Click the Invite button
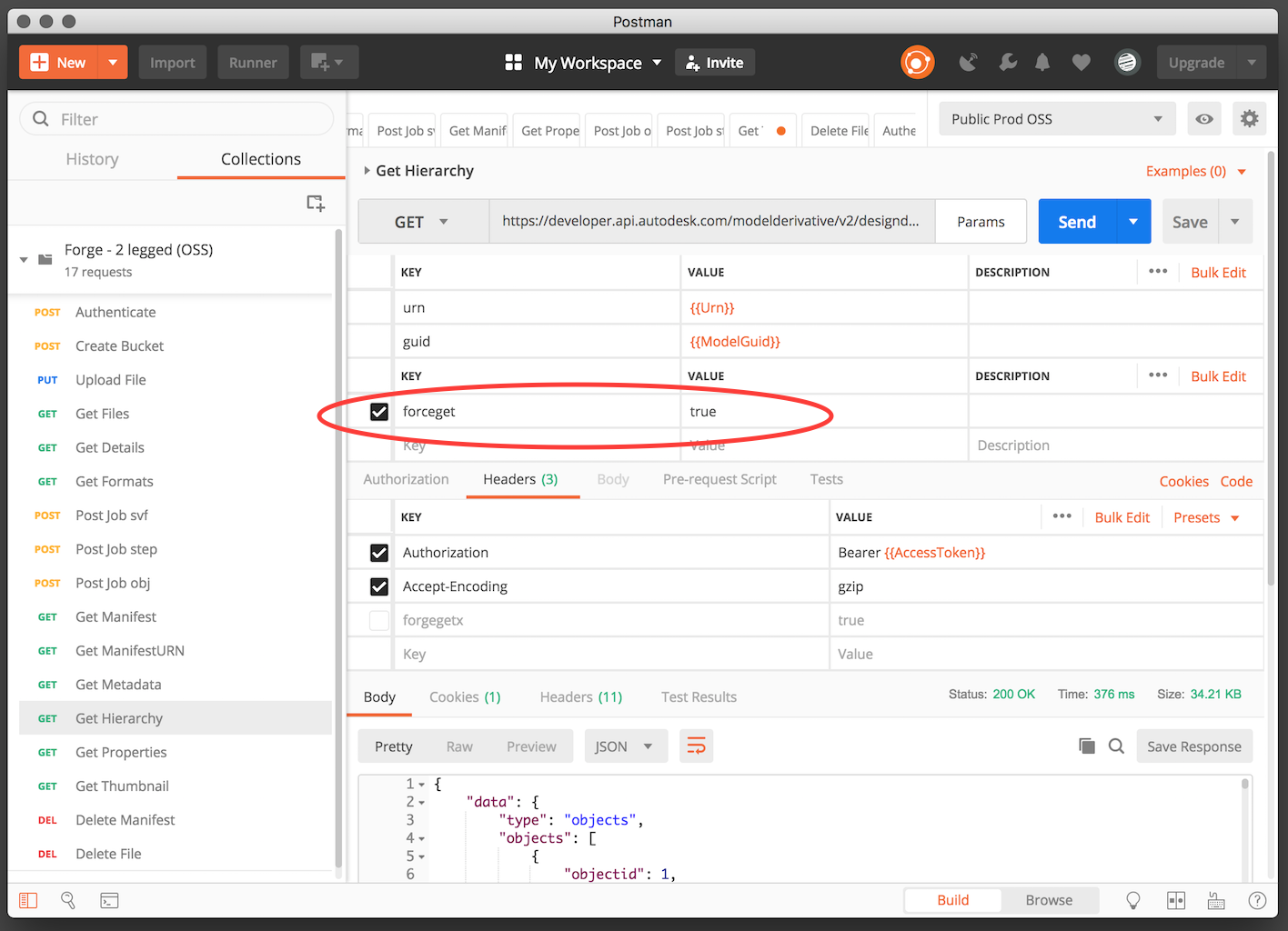Image resolution: width=1288 pixels, height=931 pixels. tap(715, 63)
